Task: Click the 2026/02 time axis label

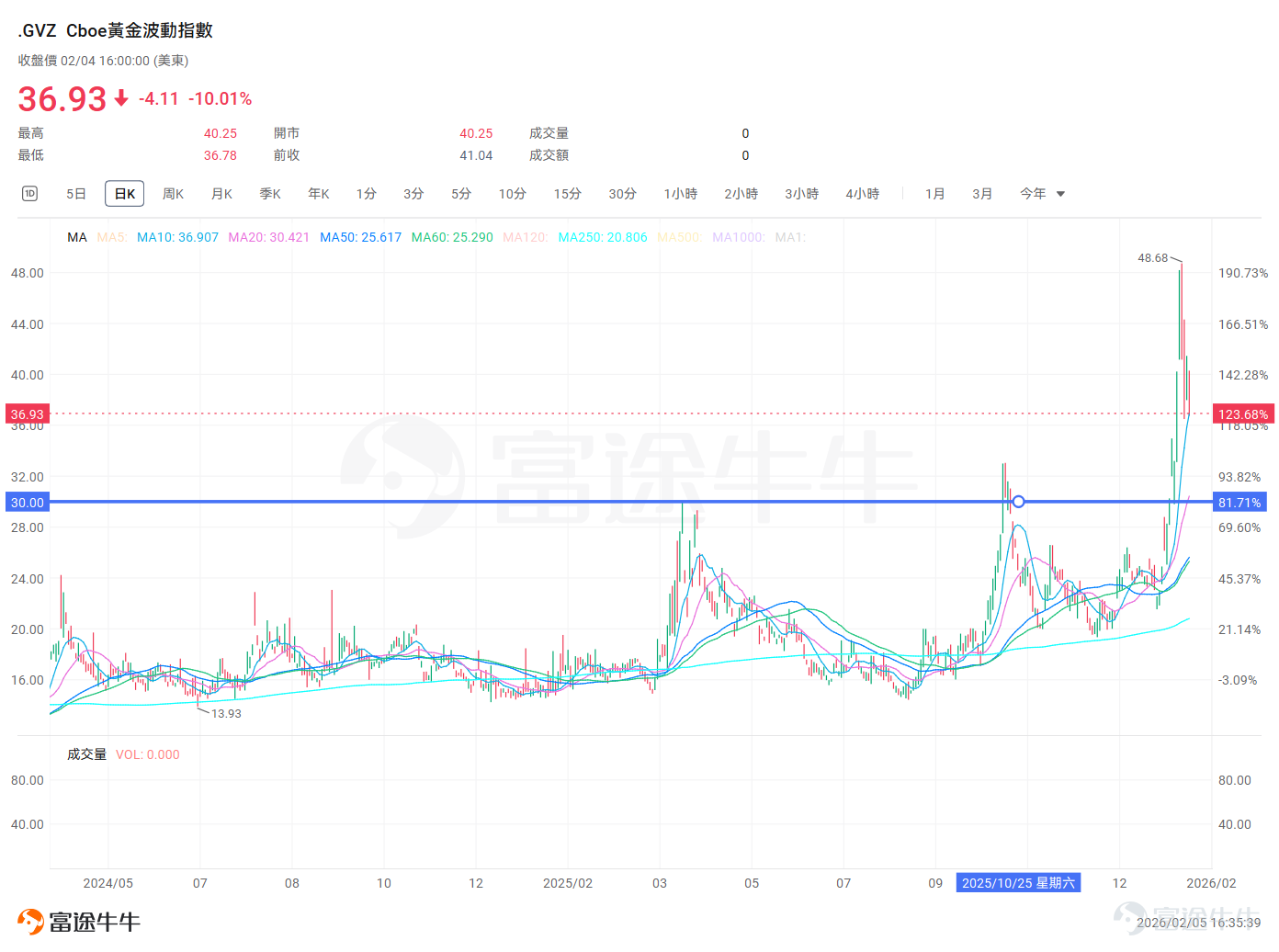Action: coord(1211,883)
